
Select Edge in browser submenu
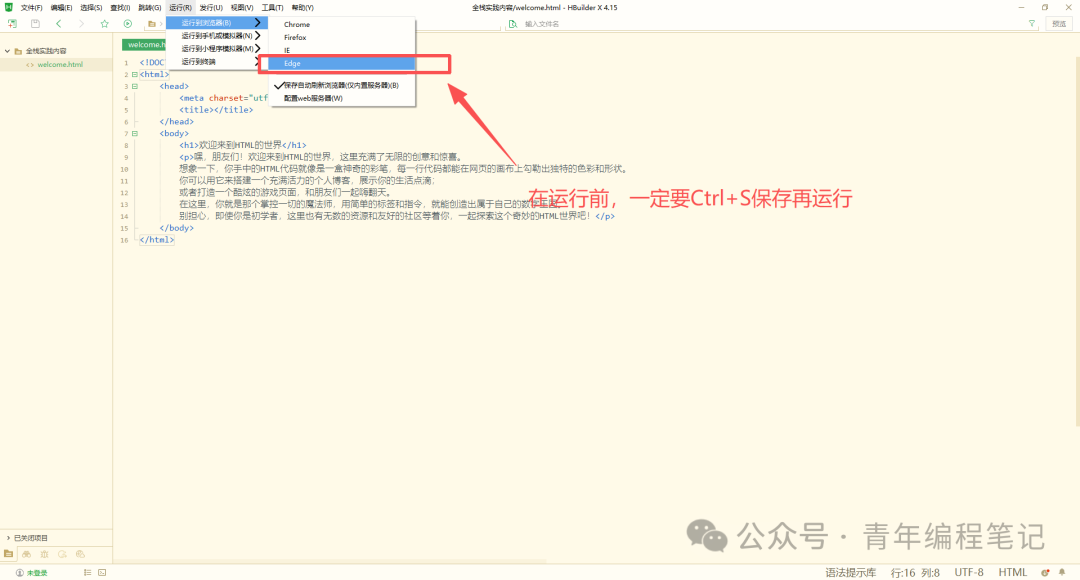[342, 63]
